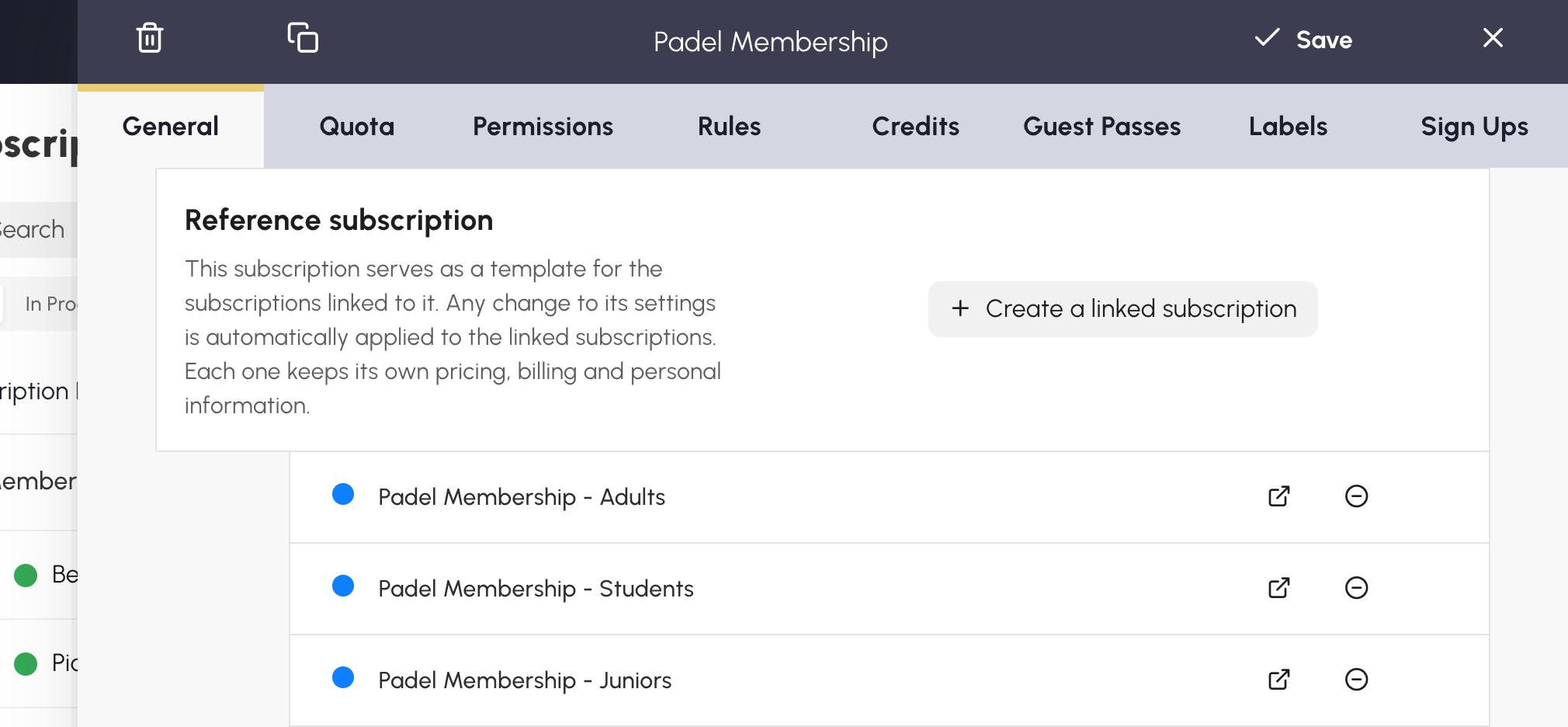Switch to the Quota tab

point(357,127)
